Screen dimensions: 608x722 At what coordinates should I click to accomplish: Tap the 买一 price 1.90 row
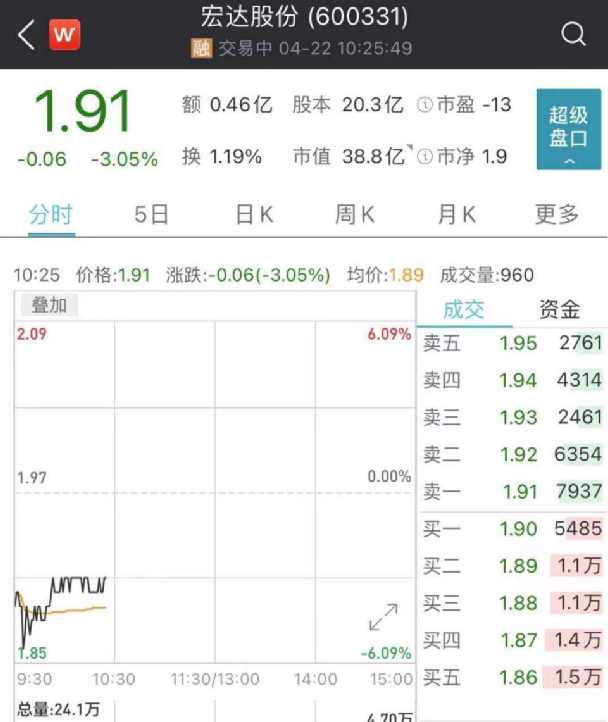point(512,528)
